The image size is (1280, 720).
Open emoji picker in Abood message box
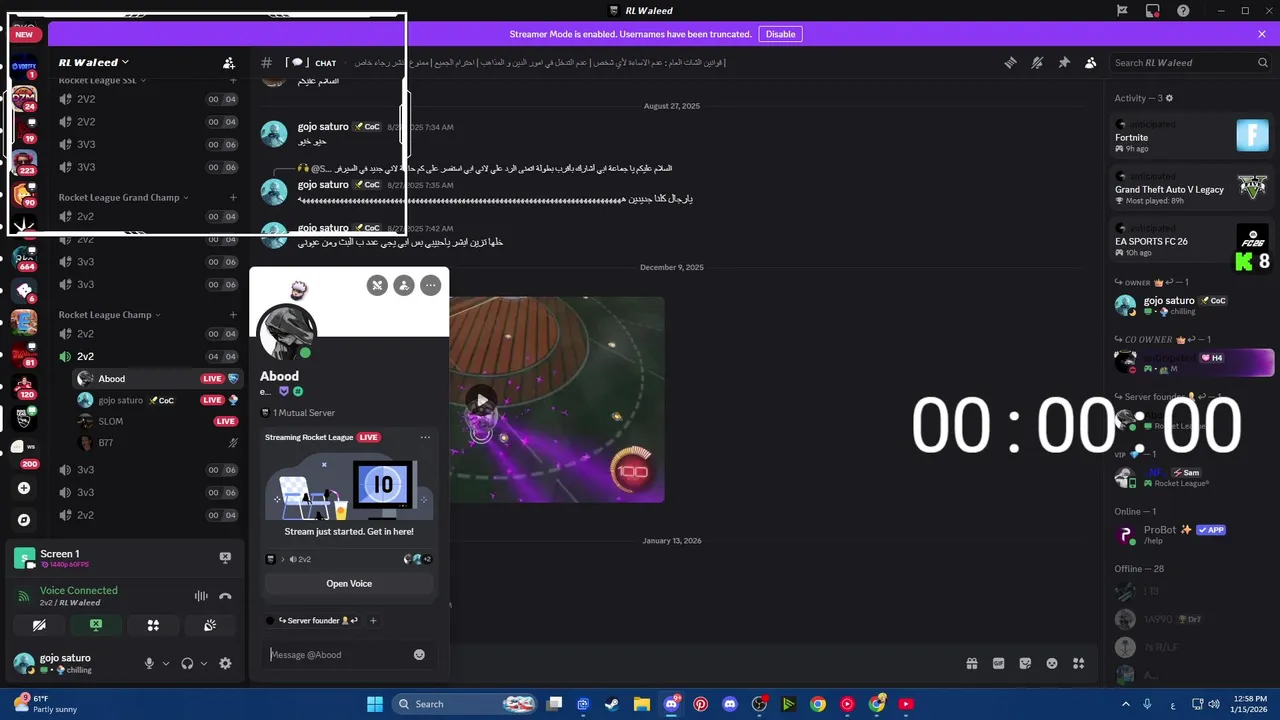(x=419, y=654)
